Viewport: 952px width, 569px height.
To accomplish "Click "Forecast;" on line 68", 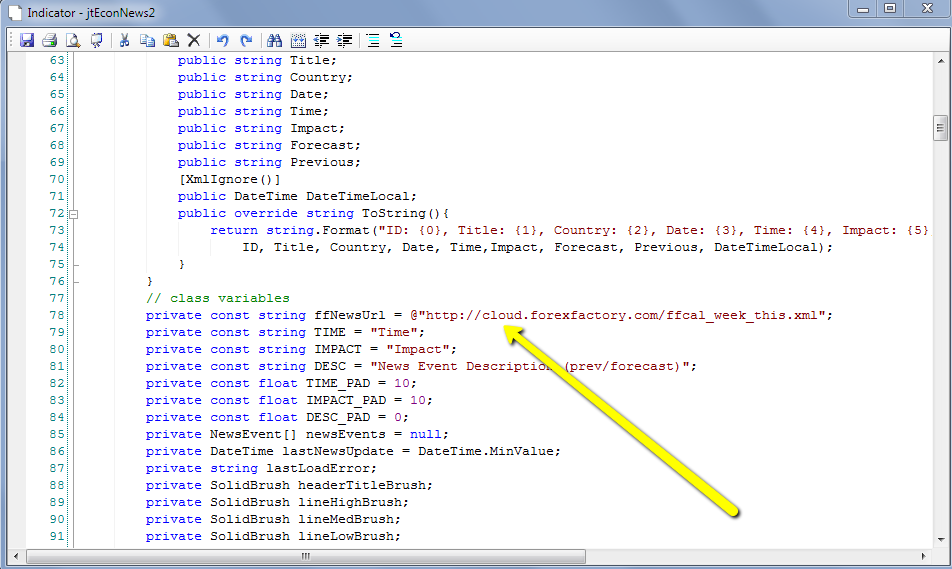I will point(325,145).
